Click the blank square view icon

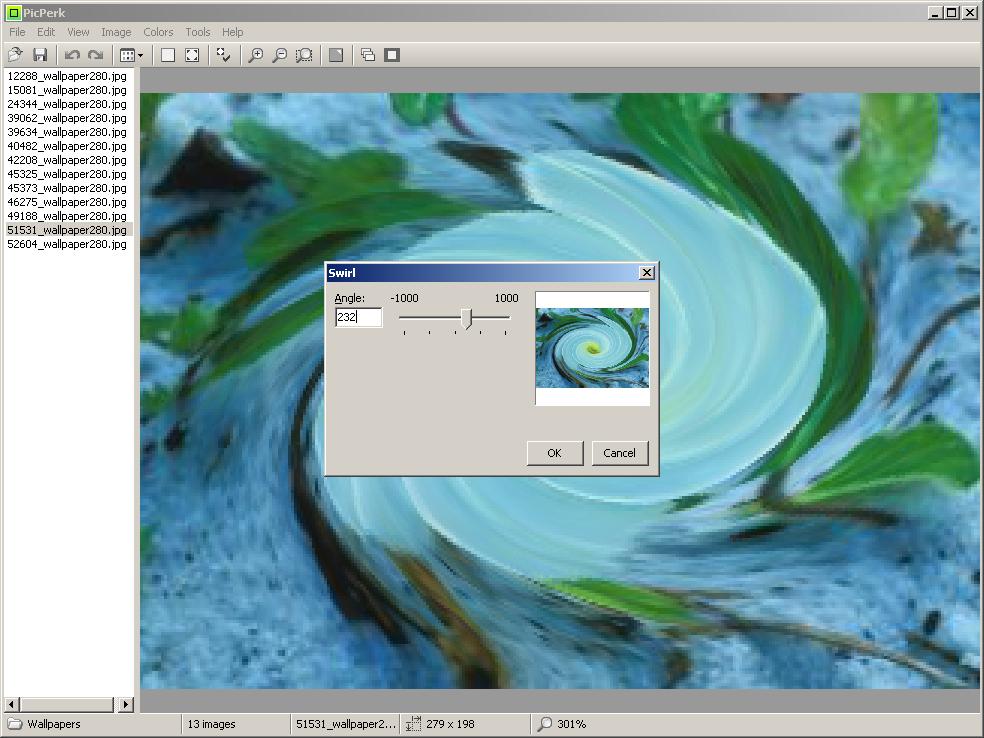[168, 55]
